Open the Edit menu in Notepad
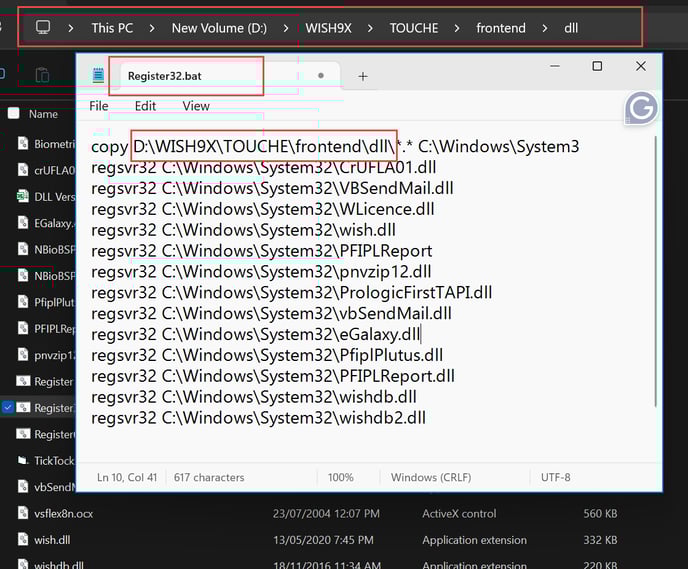 145,106
